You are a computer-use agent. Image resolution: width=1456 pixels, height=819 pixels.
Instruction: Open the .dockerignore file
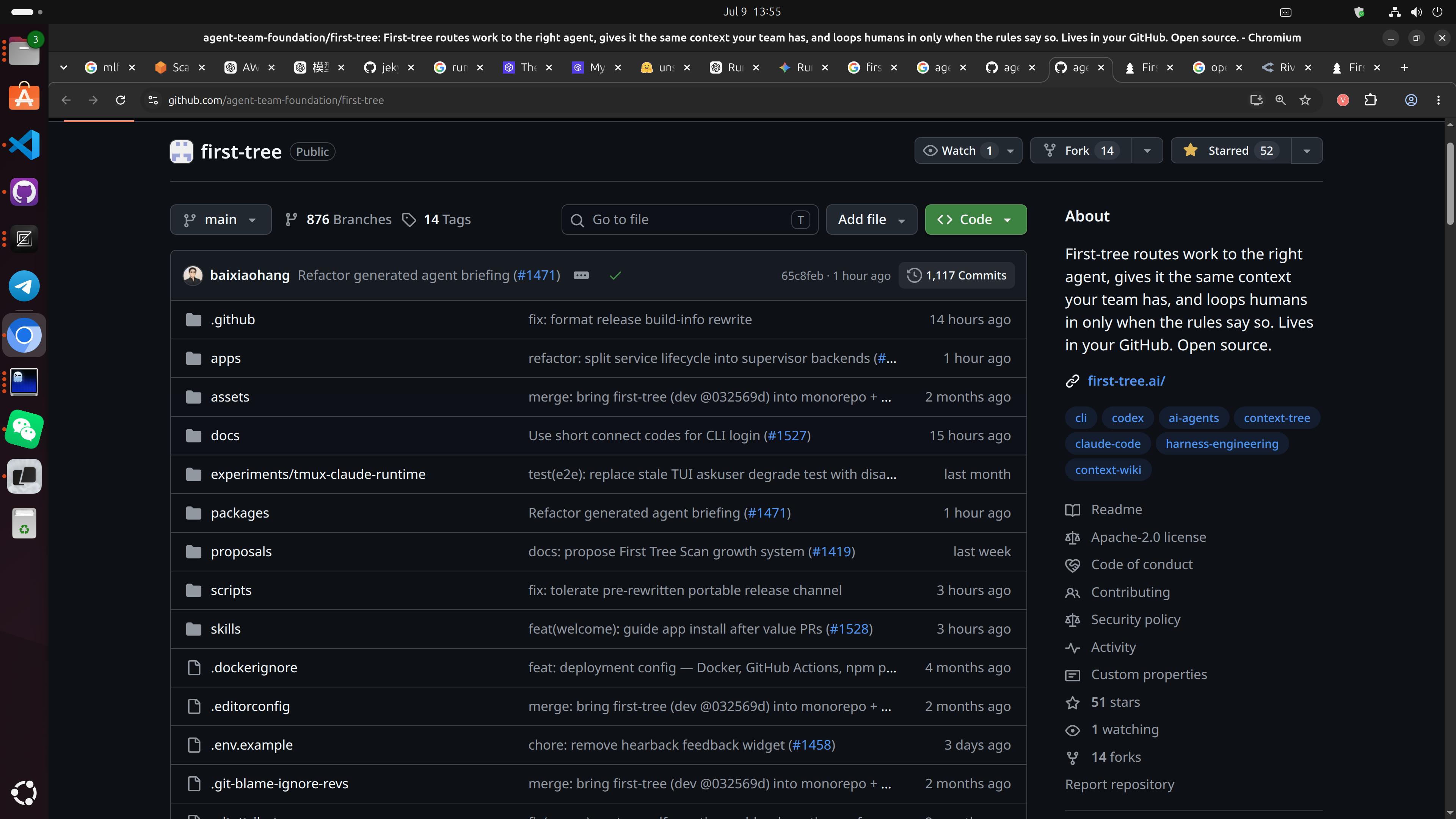tap(254, 667)
